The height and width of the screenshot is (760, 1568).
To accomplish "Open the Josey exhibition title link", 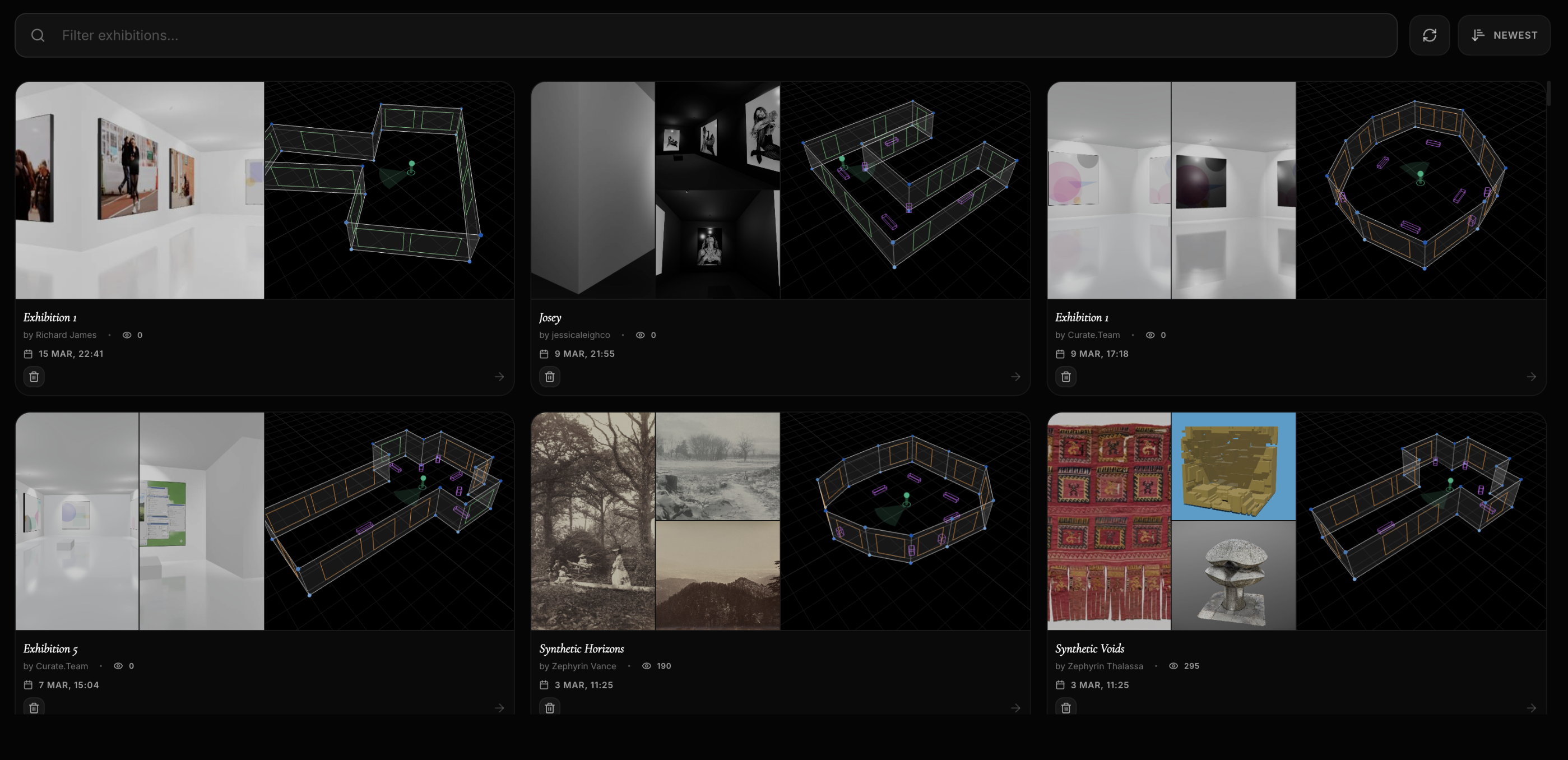I will click(x=550, y=317).
